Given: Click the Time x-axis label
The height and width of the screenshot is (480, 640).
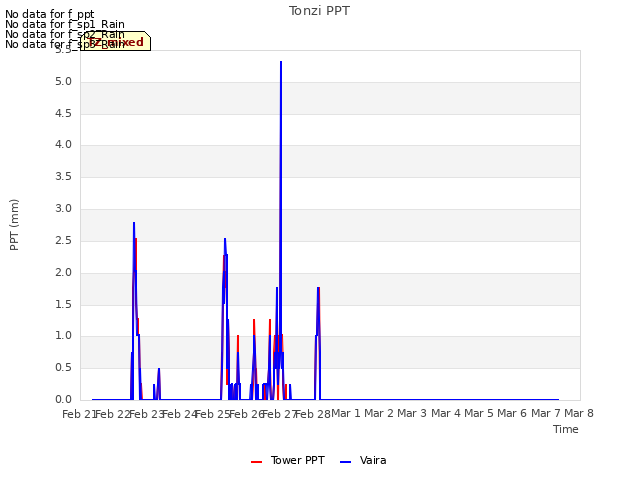Looking at the screenshot, I should 565,429.
